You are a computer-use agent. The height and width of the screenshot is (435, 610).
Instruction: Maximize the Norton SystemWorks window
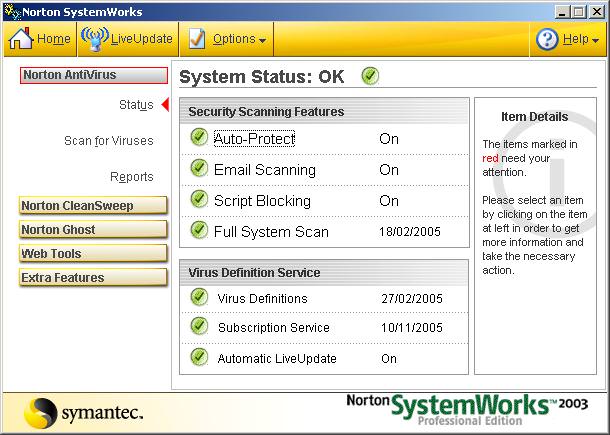pos(579,12)
